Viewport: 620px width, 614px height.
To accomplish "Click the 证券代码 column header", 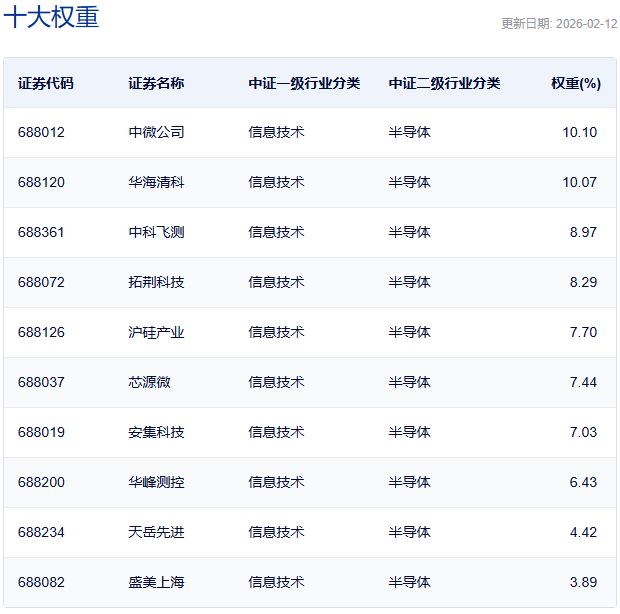I will (x=46, y=83).
